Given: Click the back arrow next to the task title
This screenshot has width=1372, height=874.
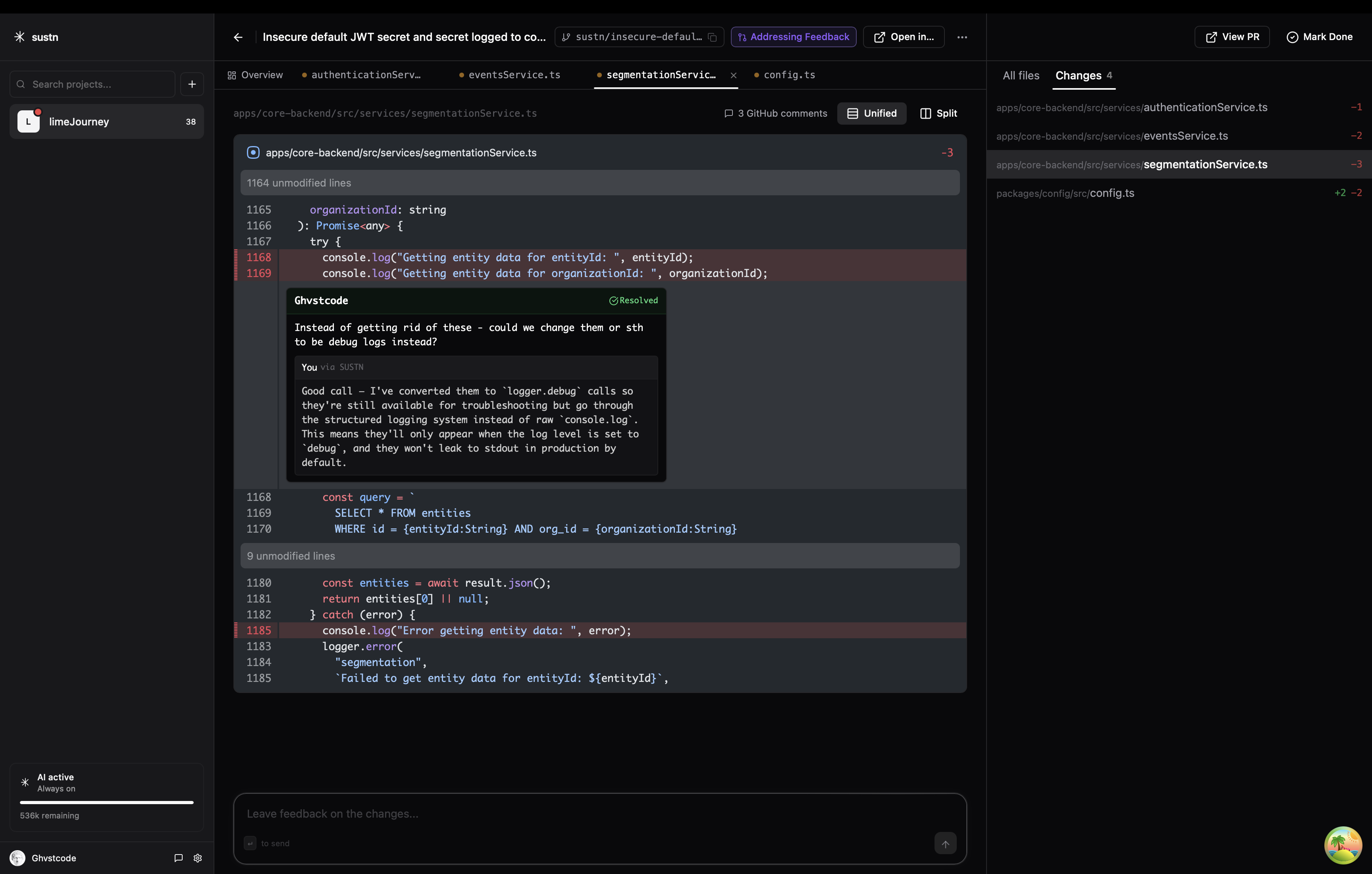Looking at the screenshot, I should [237, 37].
